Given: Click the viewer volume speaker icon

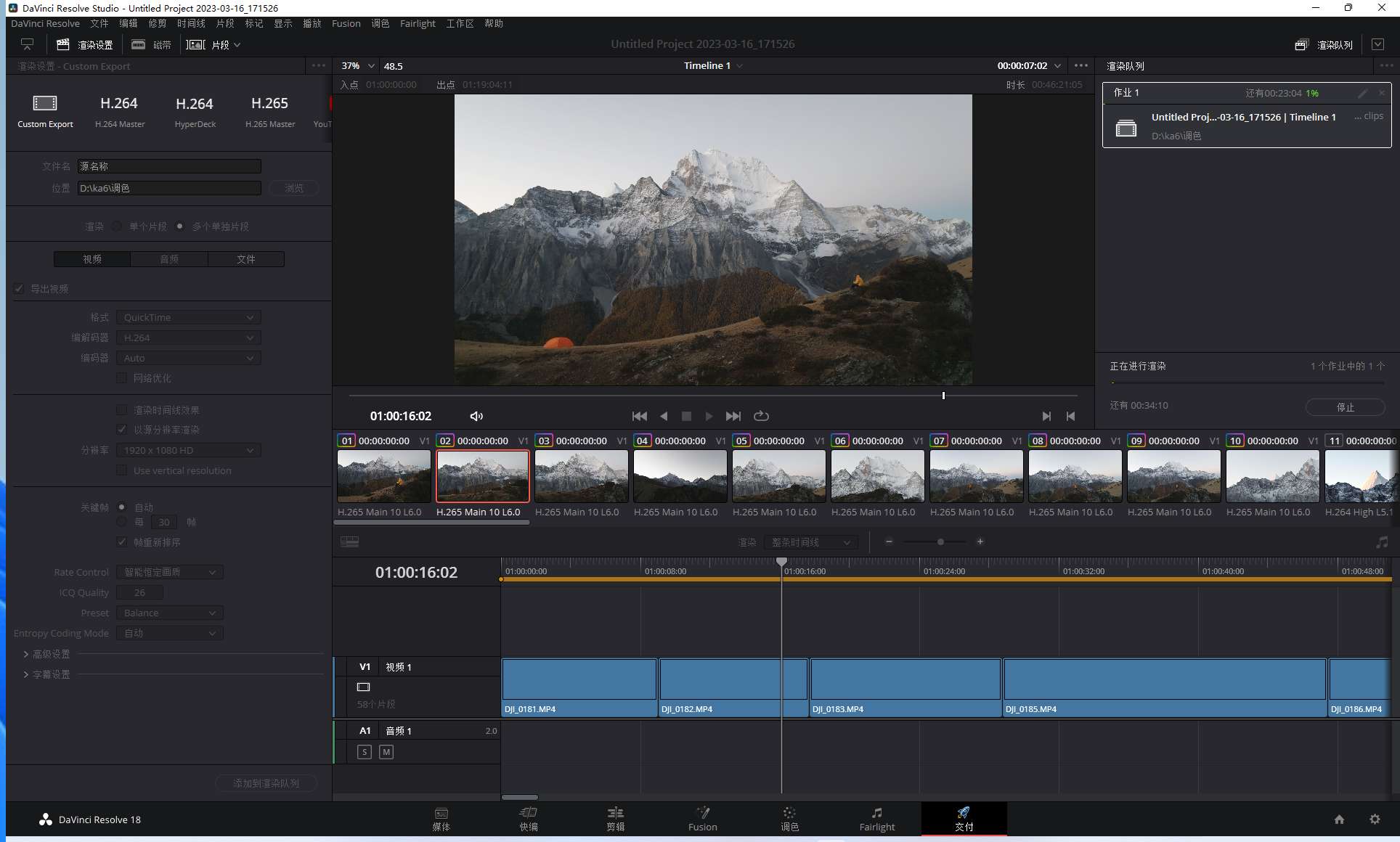Looking at the screenshot, I should click(x=476, y=416).
